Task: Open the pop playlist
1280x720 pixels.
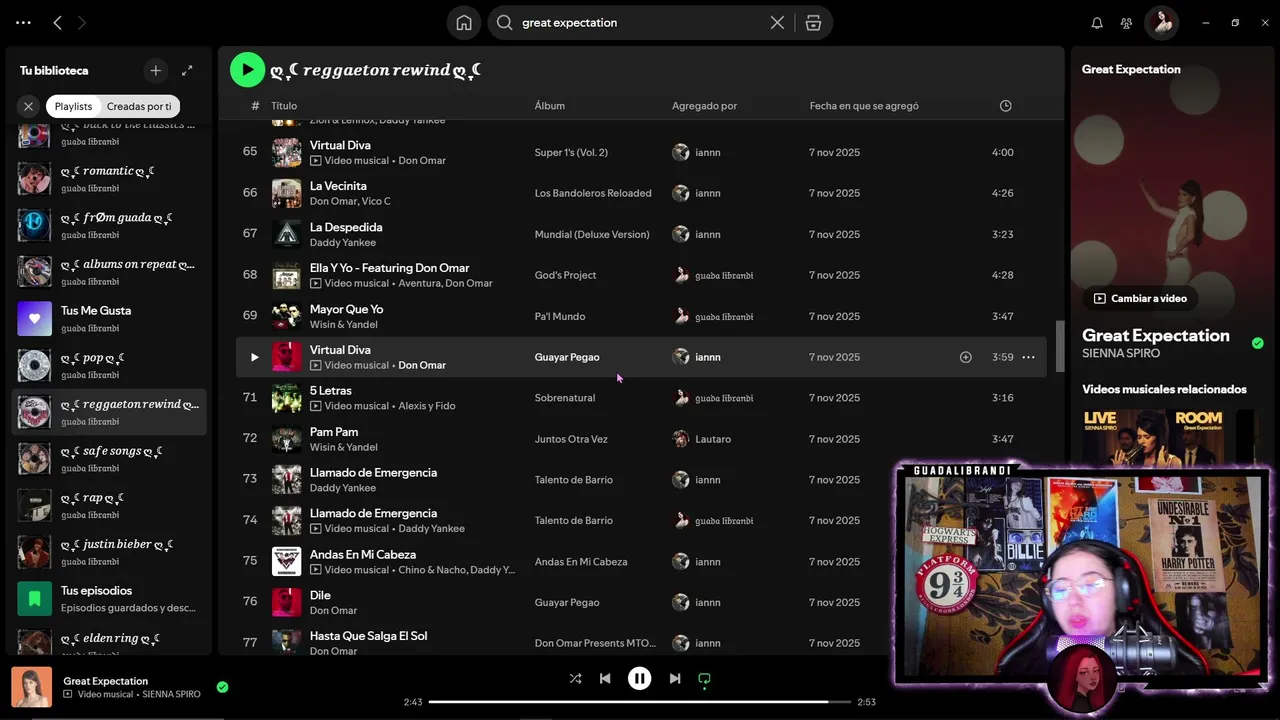Action: 109,365
